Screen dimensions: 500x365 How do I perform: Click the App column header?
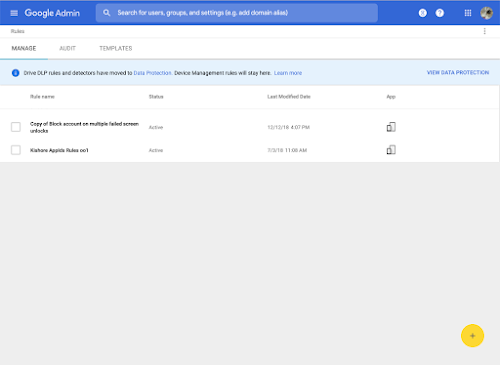[x=391, y=97]
